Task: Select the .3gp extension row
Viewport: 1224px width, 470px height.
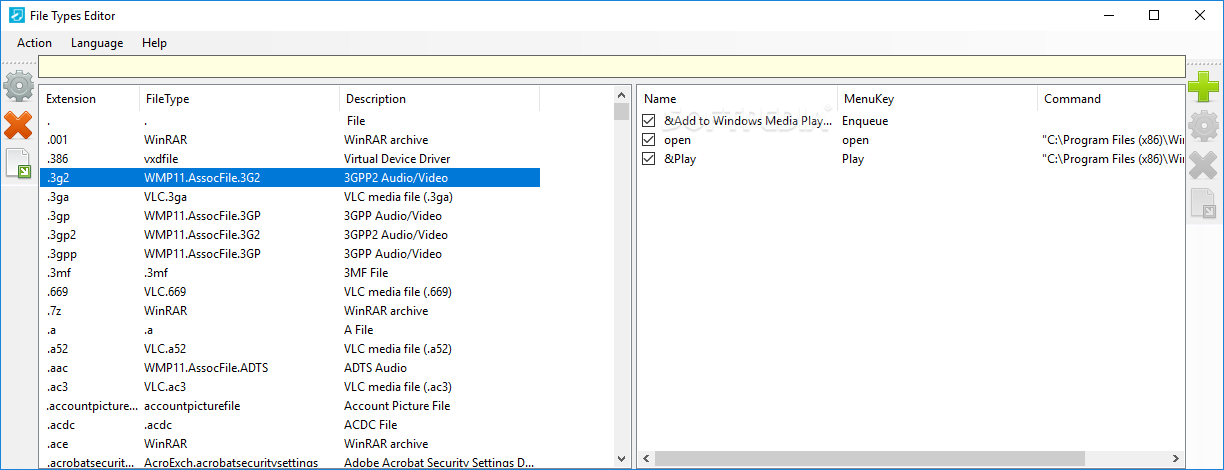Action: pos(290,216)
